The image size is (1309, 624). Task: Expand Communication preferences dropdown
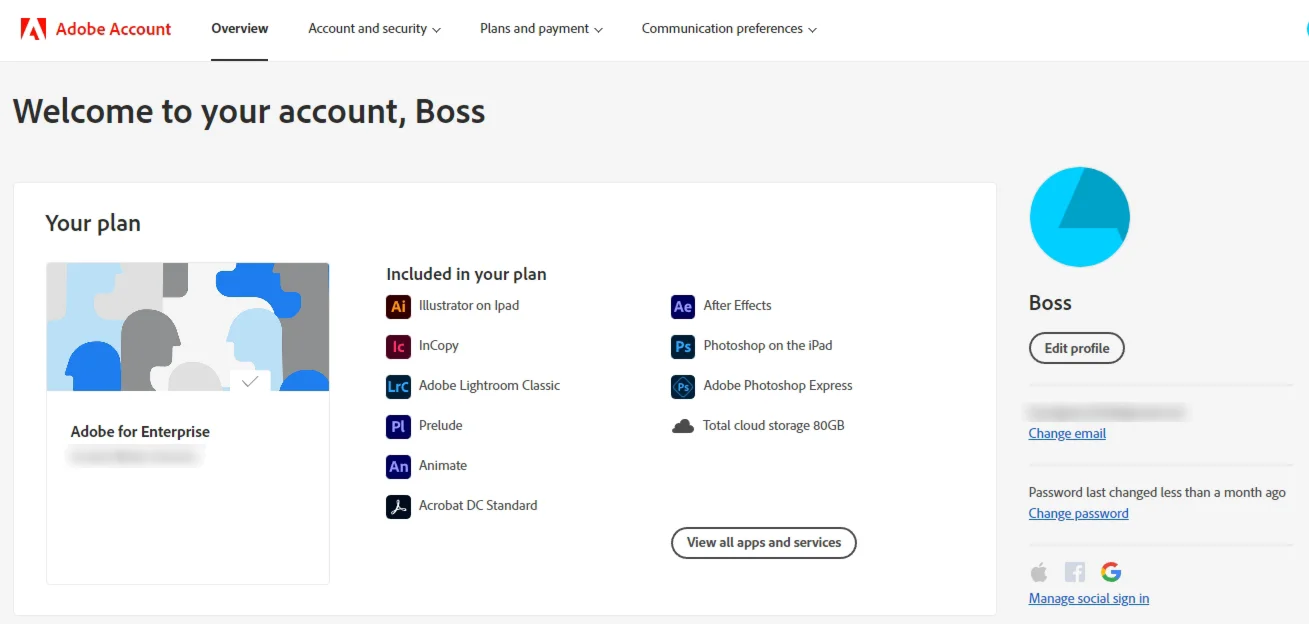pos(729,29)
